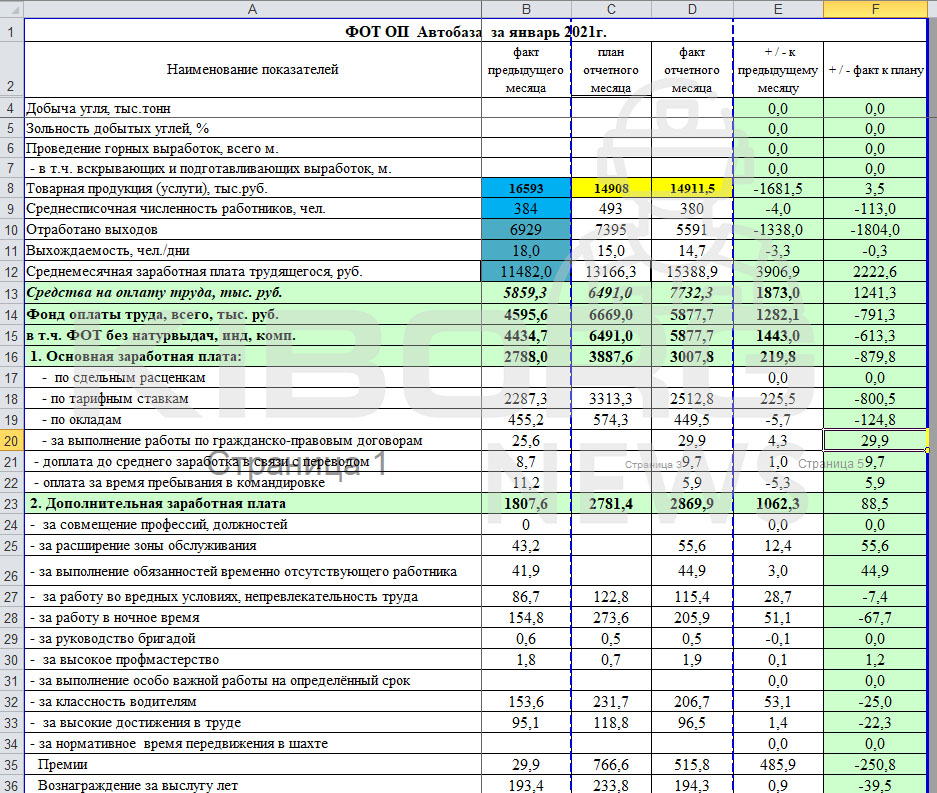Select column C by its header
This screenshot has width=937, height=793.
[611, 9]
